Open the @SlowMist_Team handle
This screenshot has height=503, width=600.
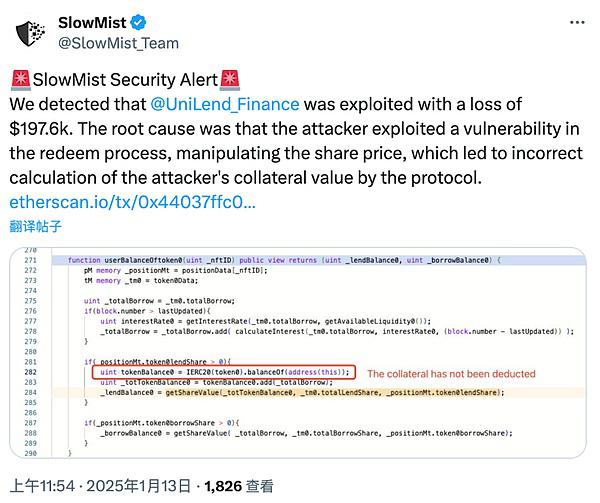coord(118,43)
